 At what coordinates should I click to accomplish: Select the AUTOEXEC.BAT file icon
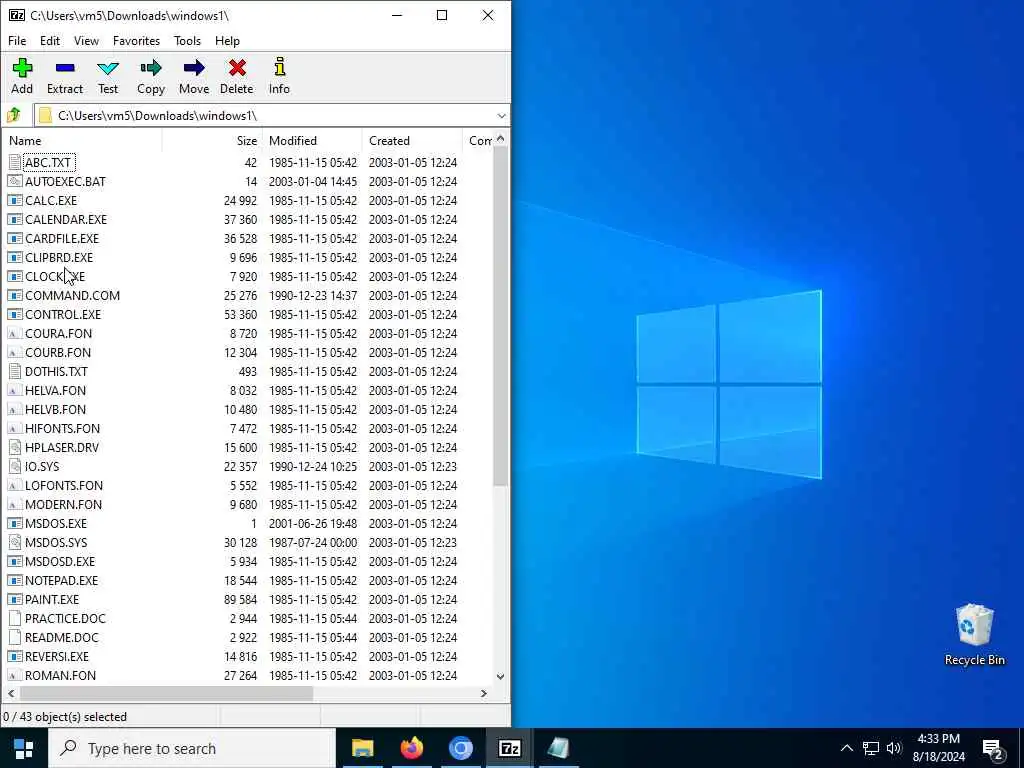15,182
